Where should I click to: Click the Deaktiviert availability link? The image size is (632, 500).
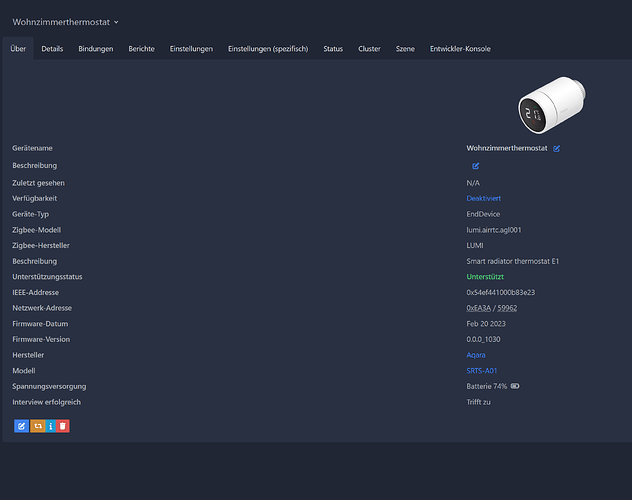point(484,198)
